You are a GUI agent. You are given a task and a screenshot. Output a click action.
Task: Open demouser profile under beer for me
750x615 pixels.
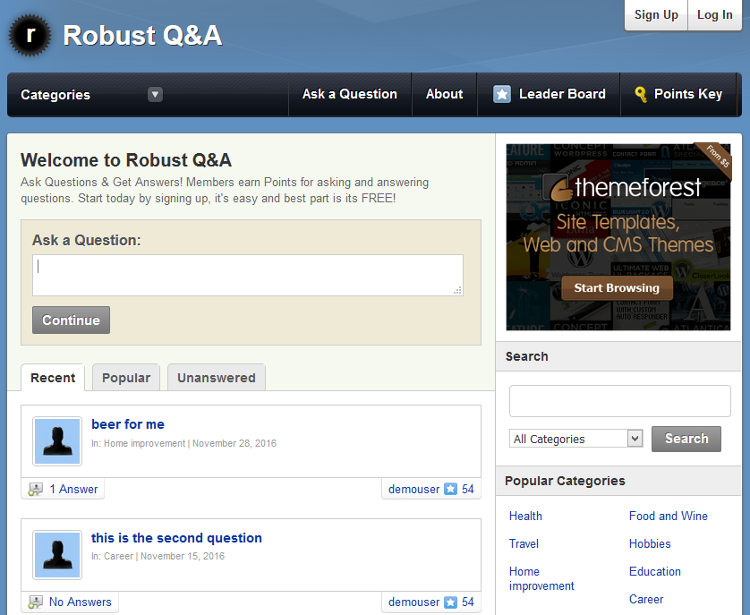(414, 489)
